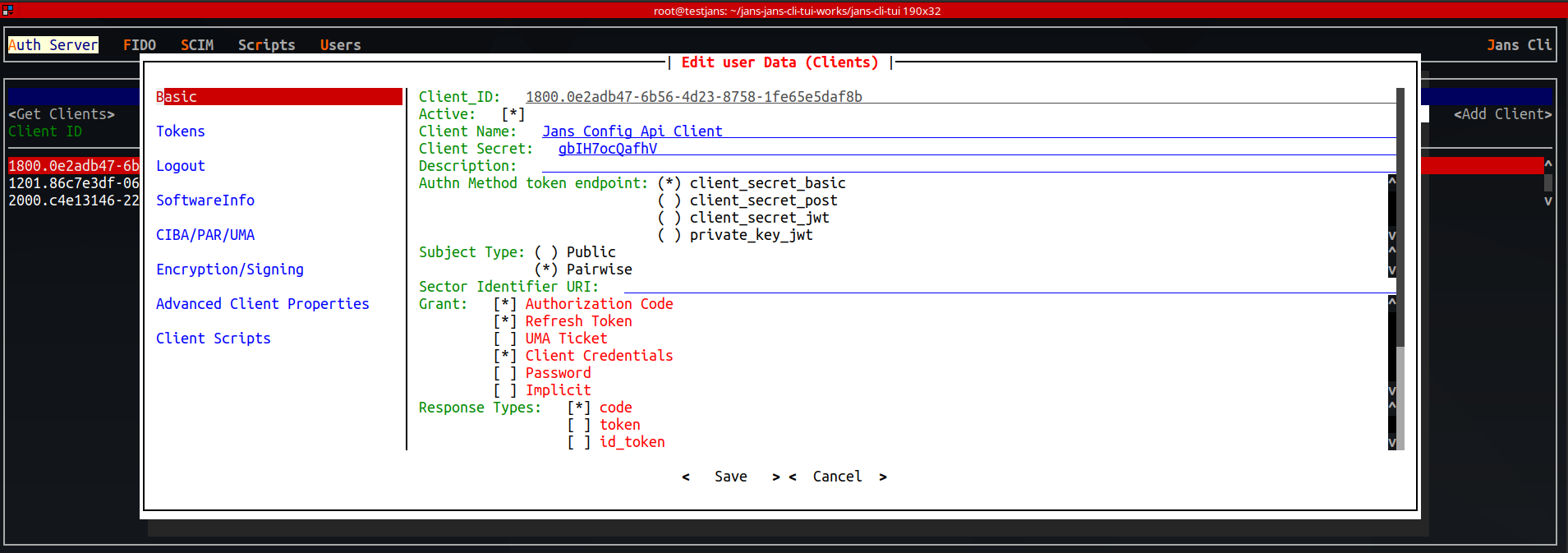Open the SCIM tab

197,45
